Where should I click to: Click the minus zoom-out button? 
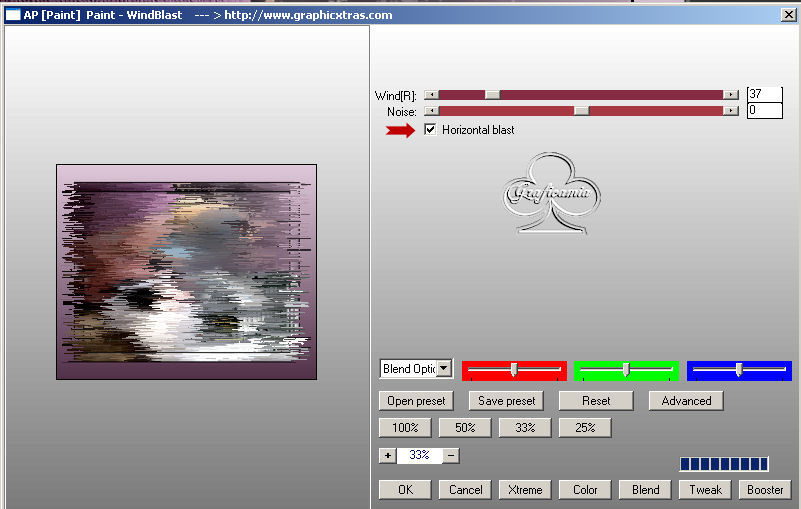point(451,455)
